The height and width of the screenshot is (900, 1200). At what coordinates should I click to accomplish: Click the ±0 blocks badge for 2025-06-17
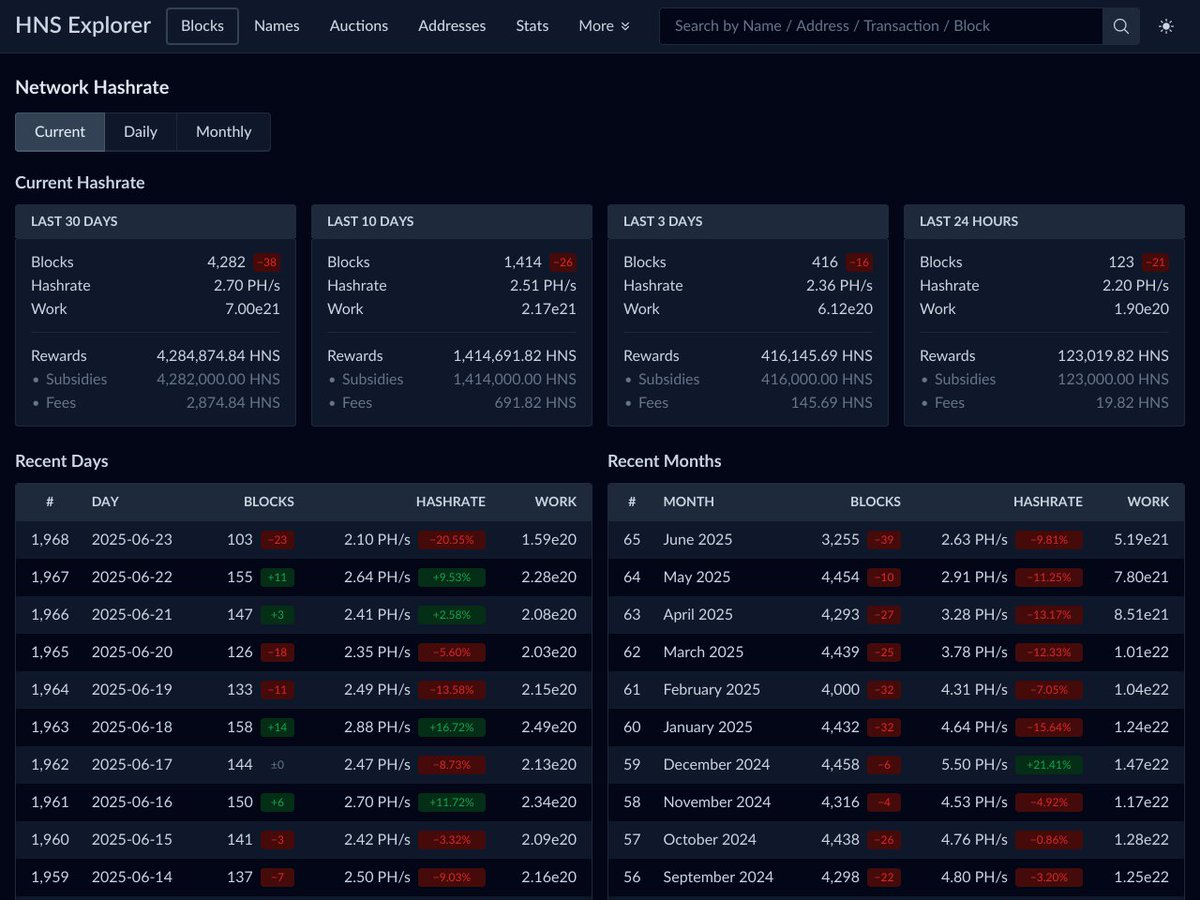277,765
